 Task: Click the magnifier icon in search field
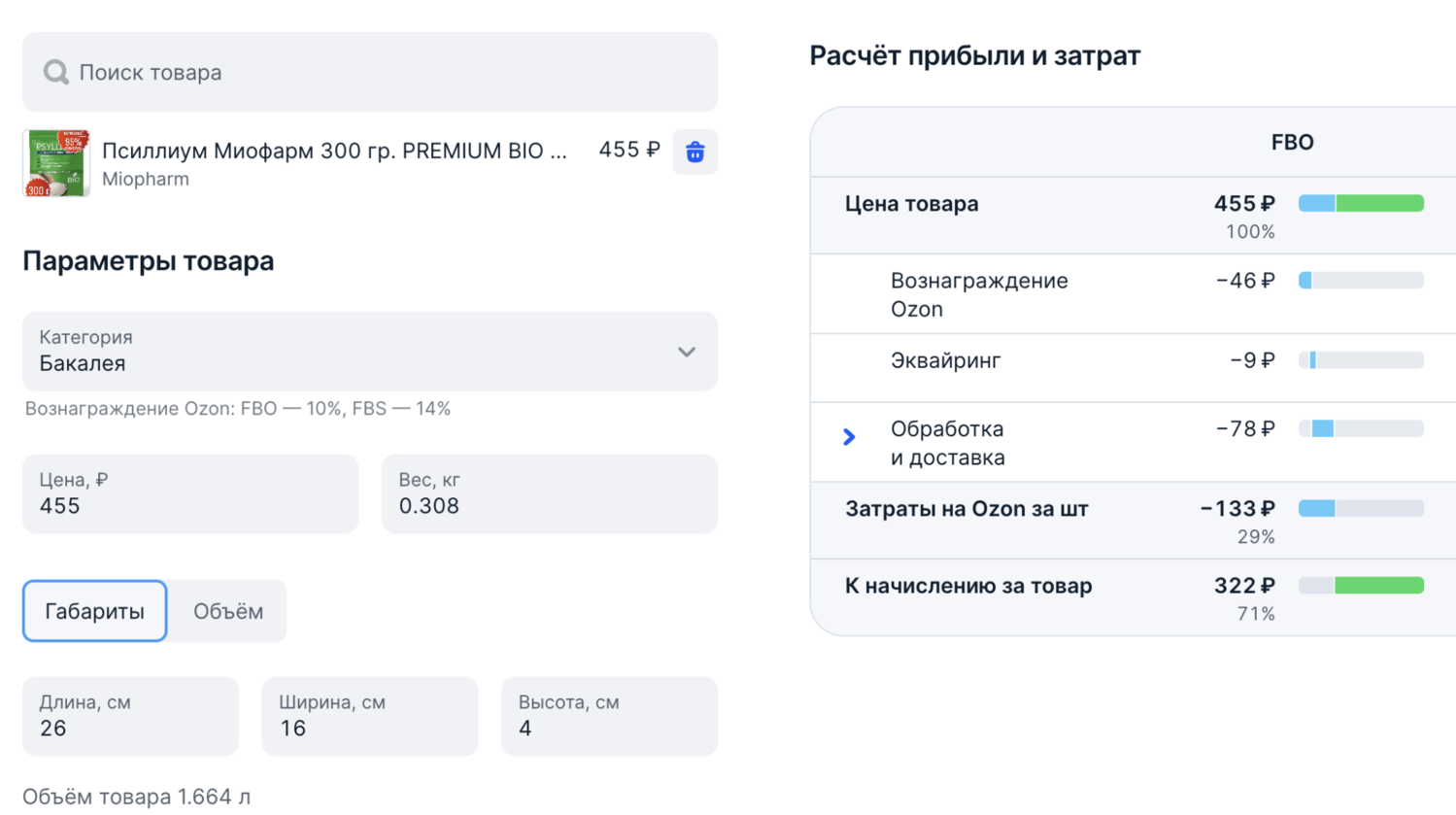point(56,73)
